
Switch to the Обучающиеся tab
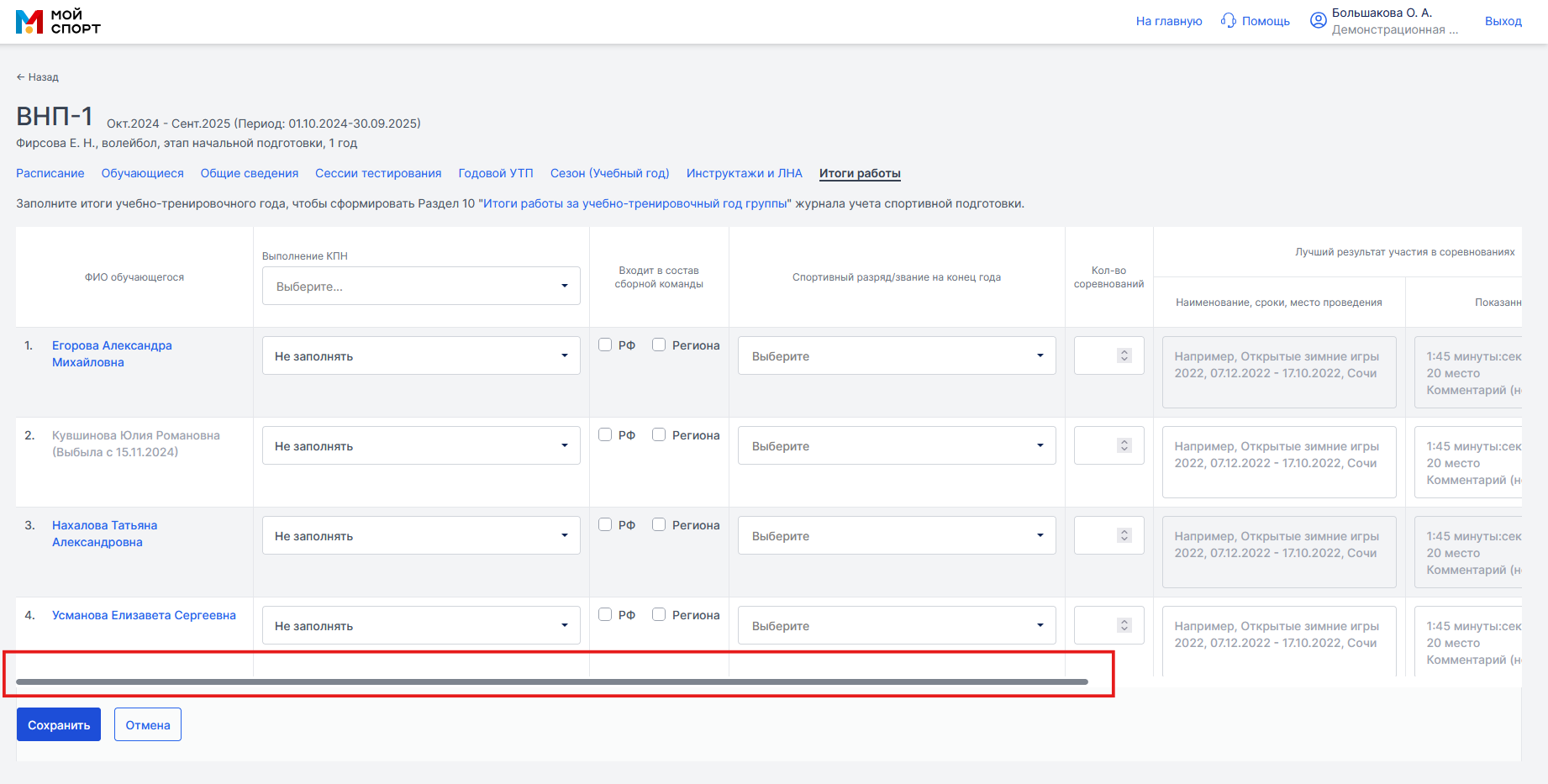(143, 173)
